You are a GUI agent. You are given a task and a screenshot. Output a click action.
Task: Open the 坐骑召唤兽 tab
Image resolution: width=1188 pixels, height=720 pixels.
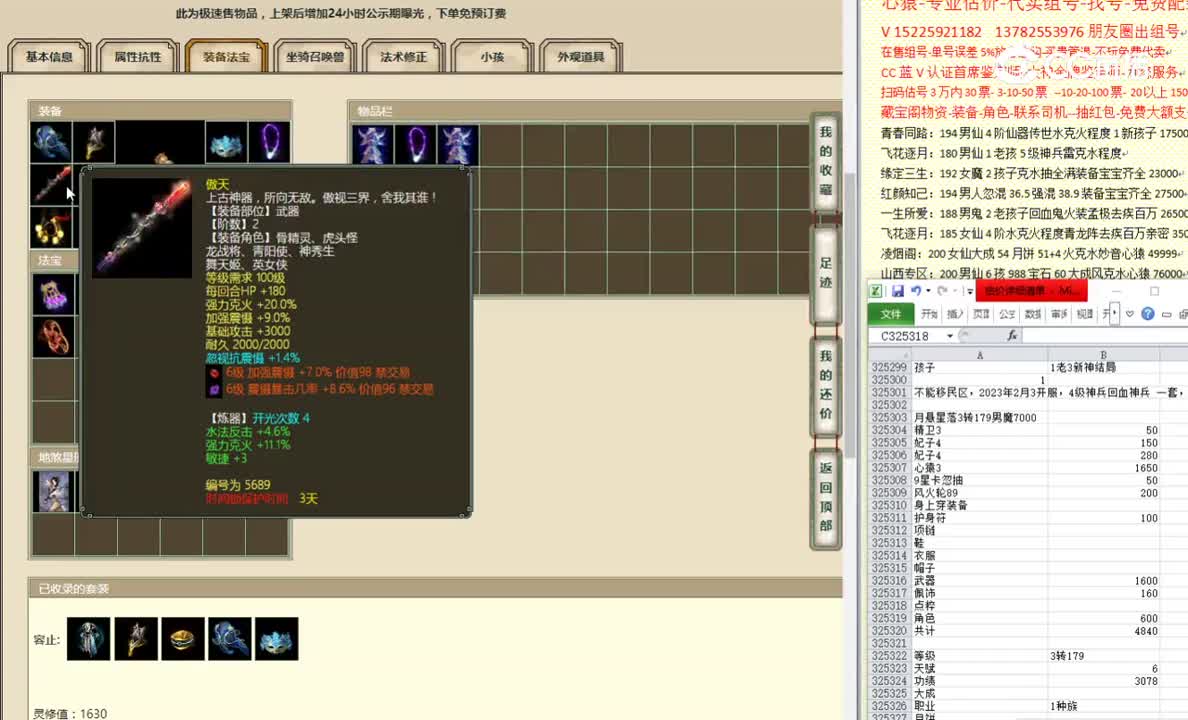coord(314,56)
